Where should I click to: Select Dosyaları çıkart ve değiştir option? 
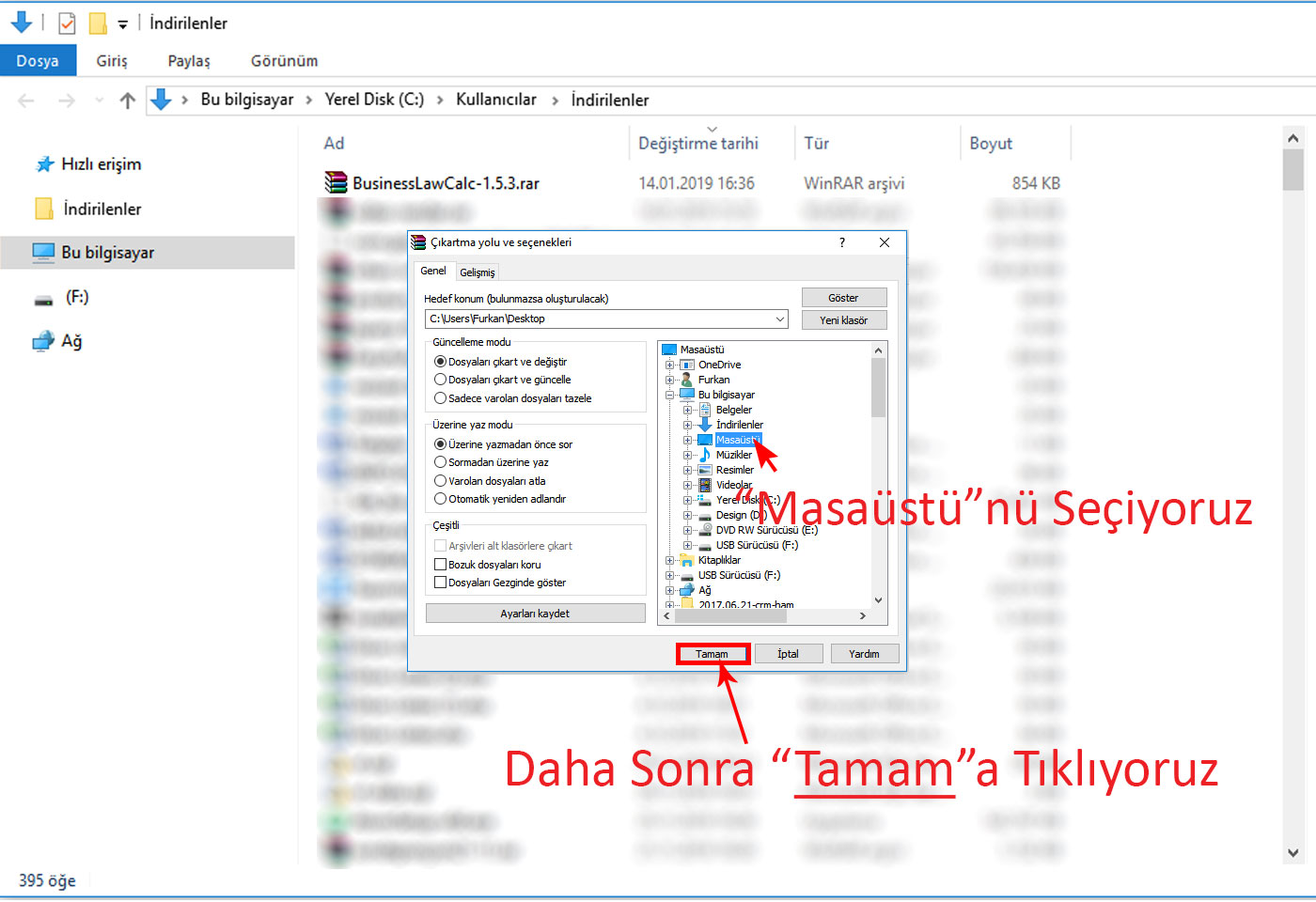point(440,362)
